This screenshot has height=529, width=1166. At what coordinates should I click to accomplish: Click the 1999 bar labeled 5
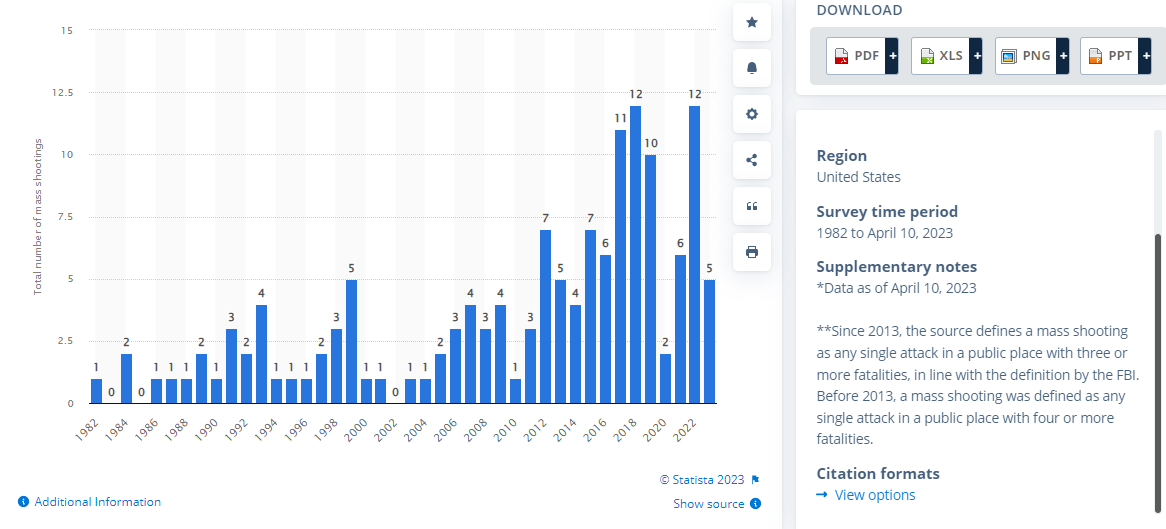pos(351,342)
